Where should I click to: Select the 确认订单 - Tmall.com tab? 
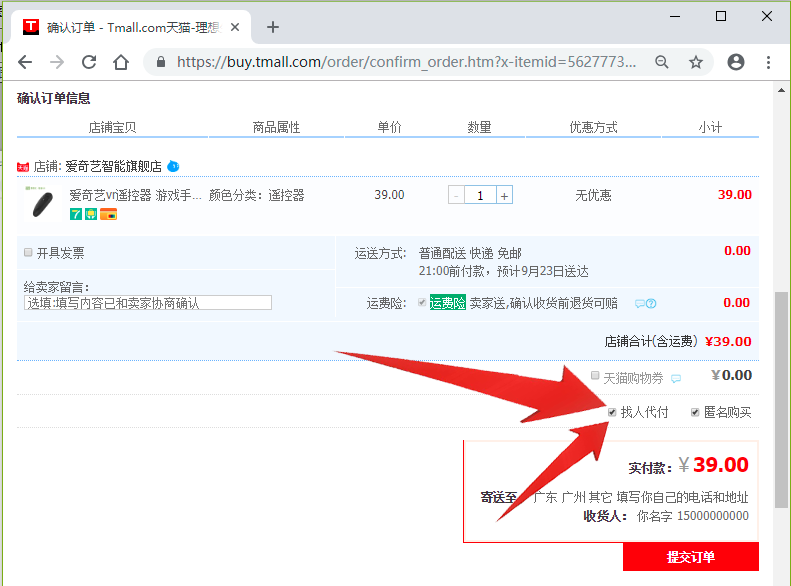tap(132, 27)
